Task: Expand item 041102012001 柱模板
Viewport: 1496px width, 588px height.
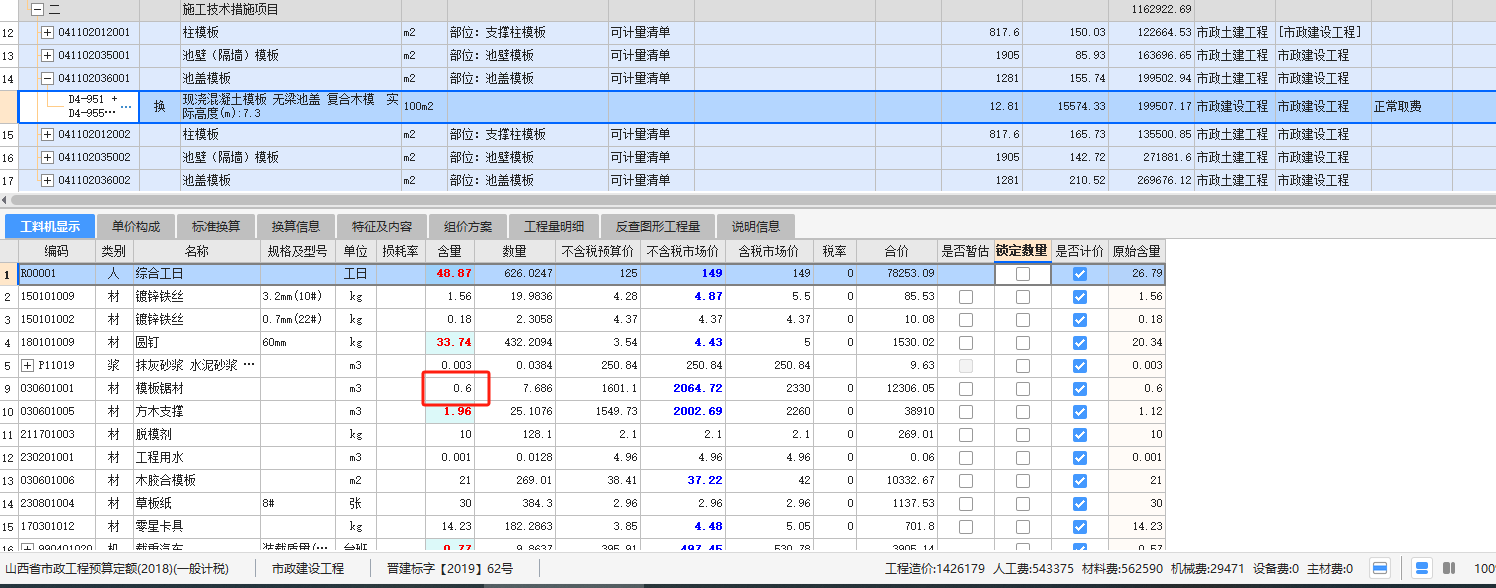Action: click(47, 32)
